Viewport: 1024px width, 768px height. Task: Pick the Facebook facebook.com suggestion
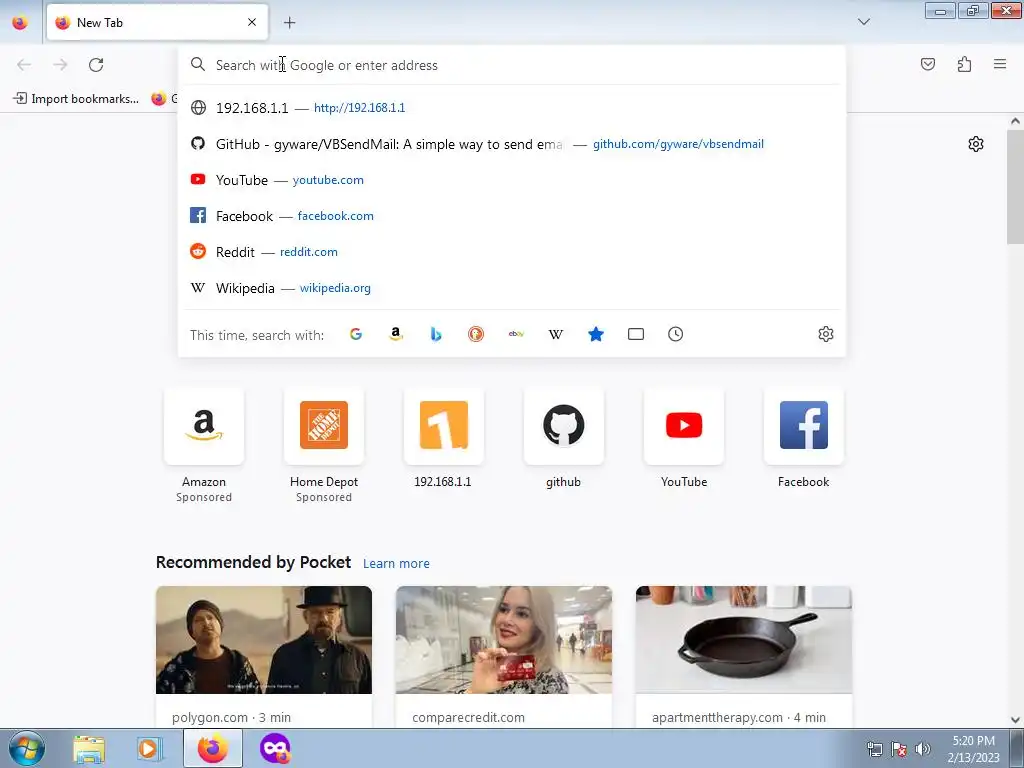click(x=511, y=216)
